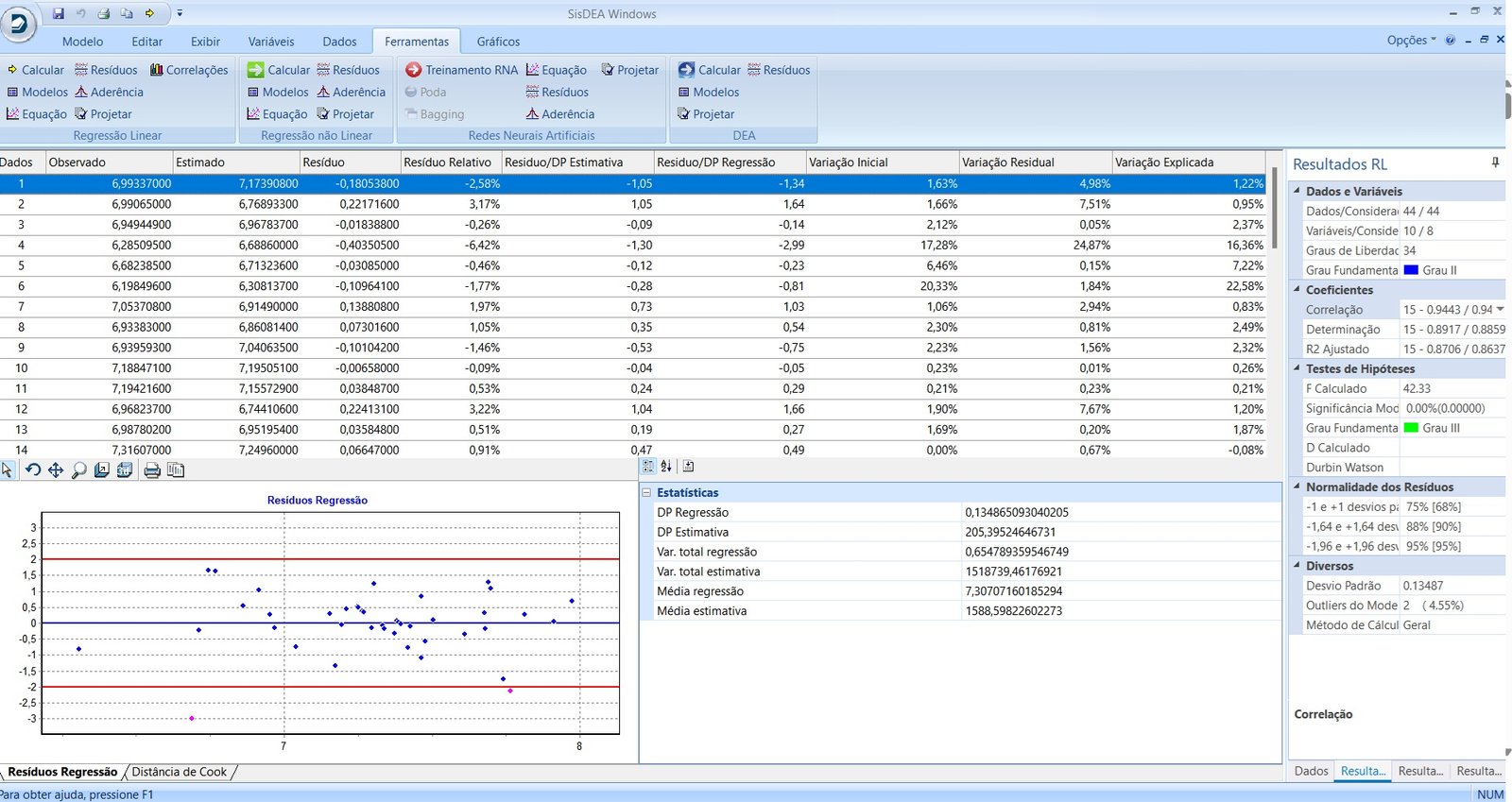Save using the floppy disk icon
Image resolution: width=1512 pixels, height=802 pixels.
pos(59,13)
